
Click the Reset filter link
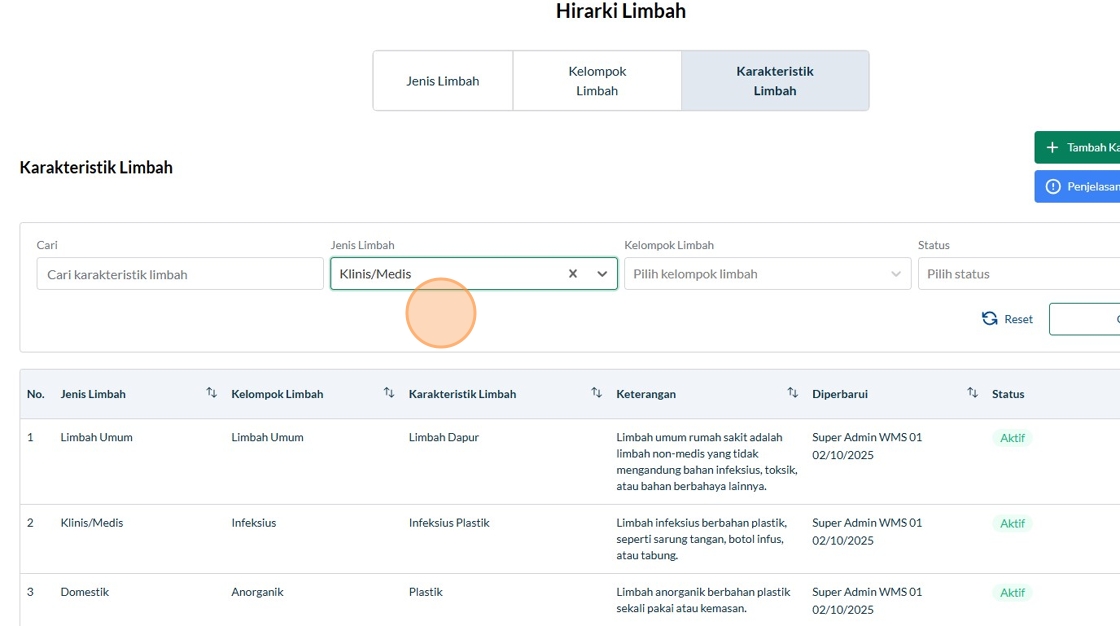tap(1018, 319)
